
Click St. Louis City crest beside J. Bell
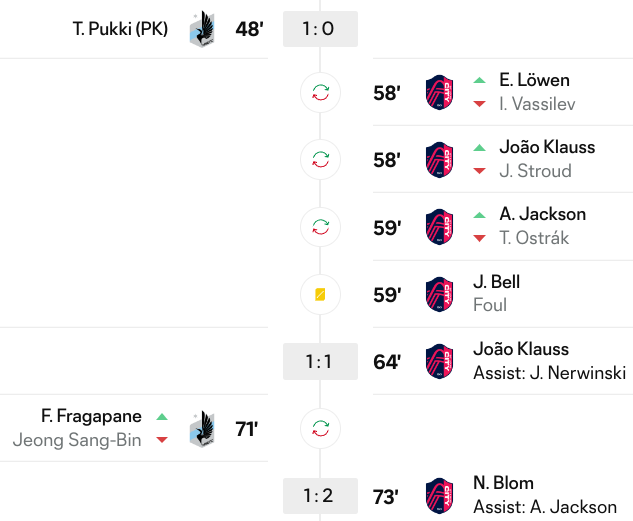point(439,294)
